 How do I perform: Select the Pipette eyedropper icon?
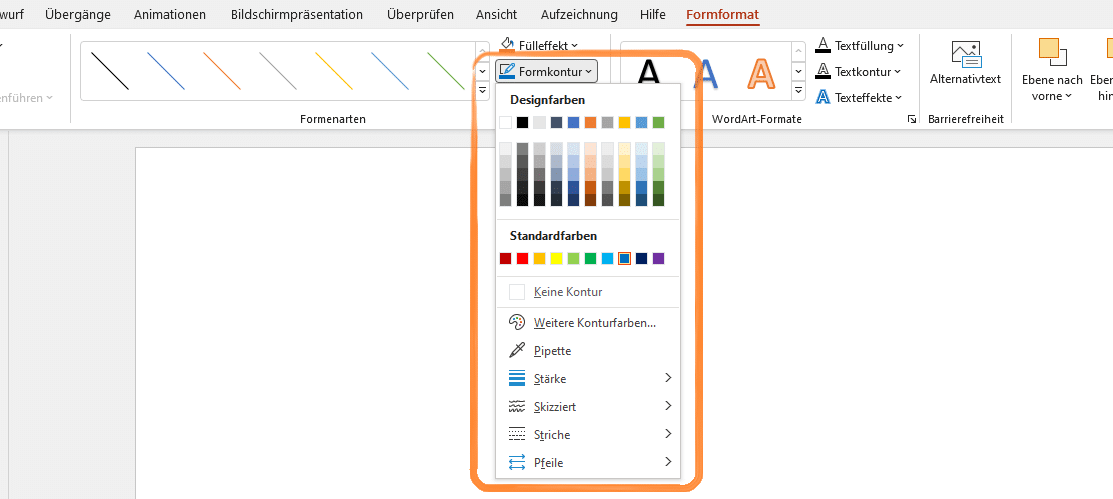point(517,350)
